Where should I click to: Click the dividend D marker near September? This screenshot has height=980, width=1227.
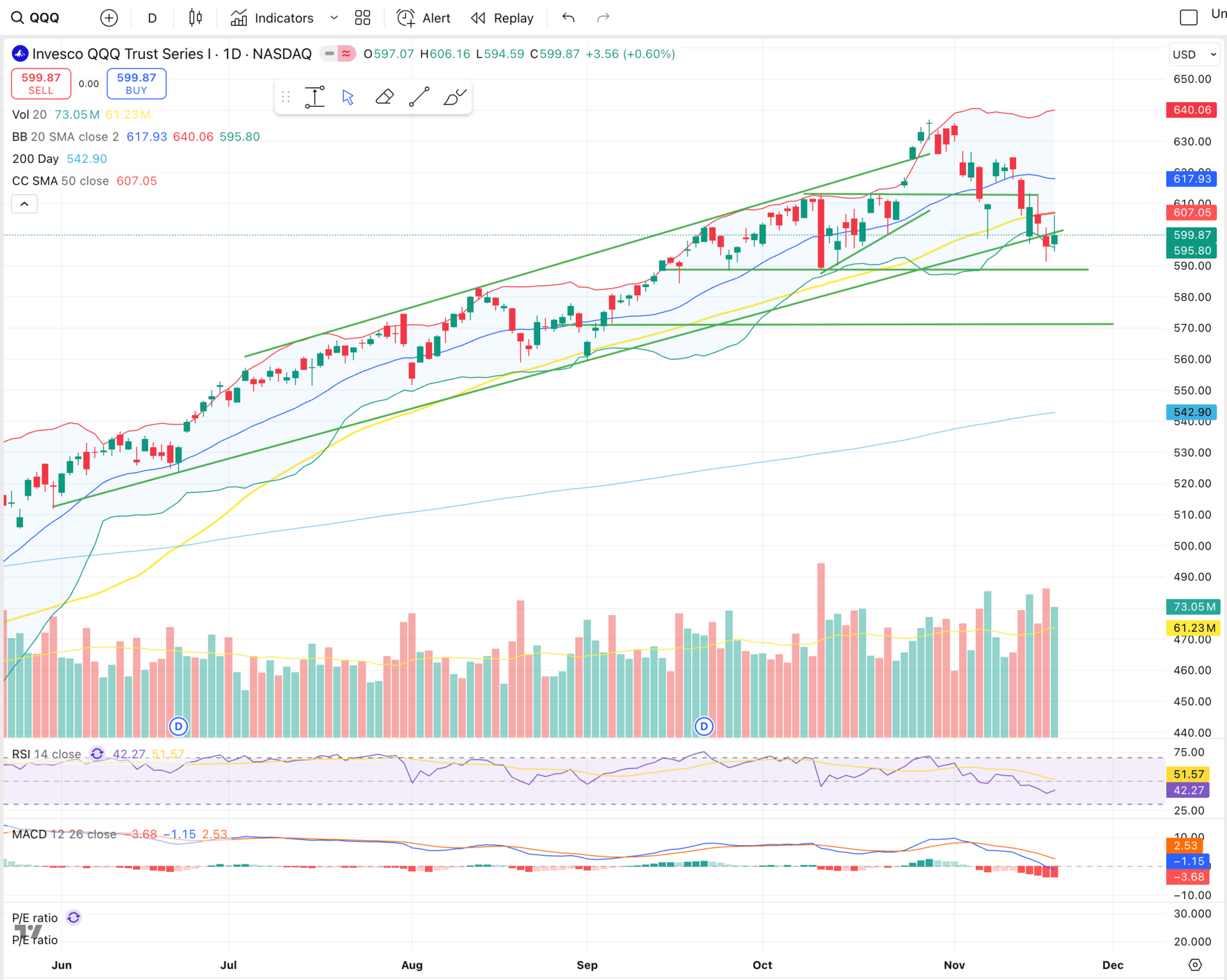click(704, 726)
